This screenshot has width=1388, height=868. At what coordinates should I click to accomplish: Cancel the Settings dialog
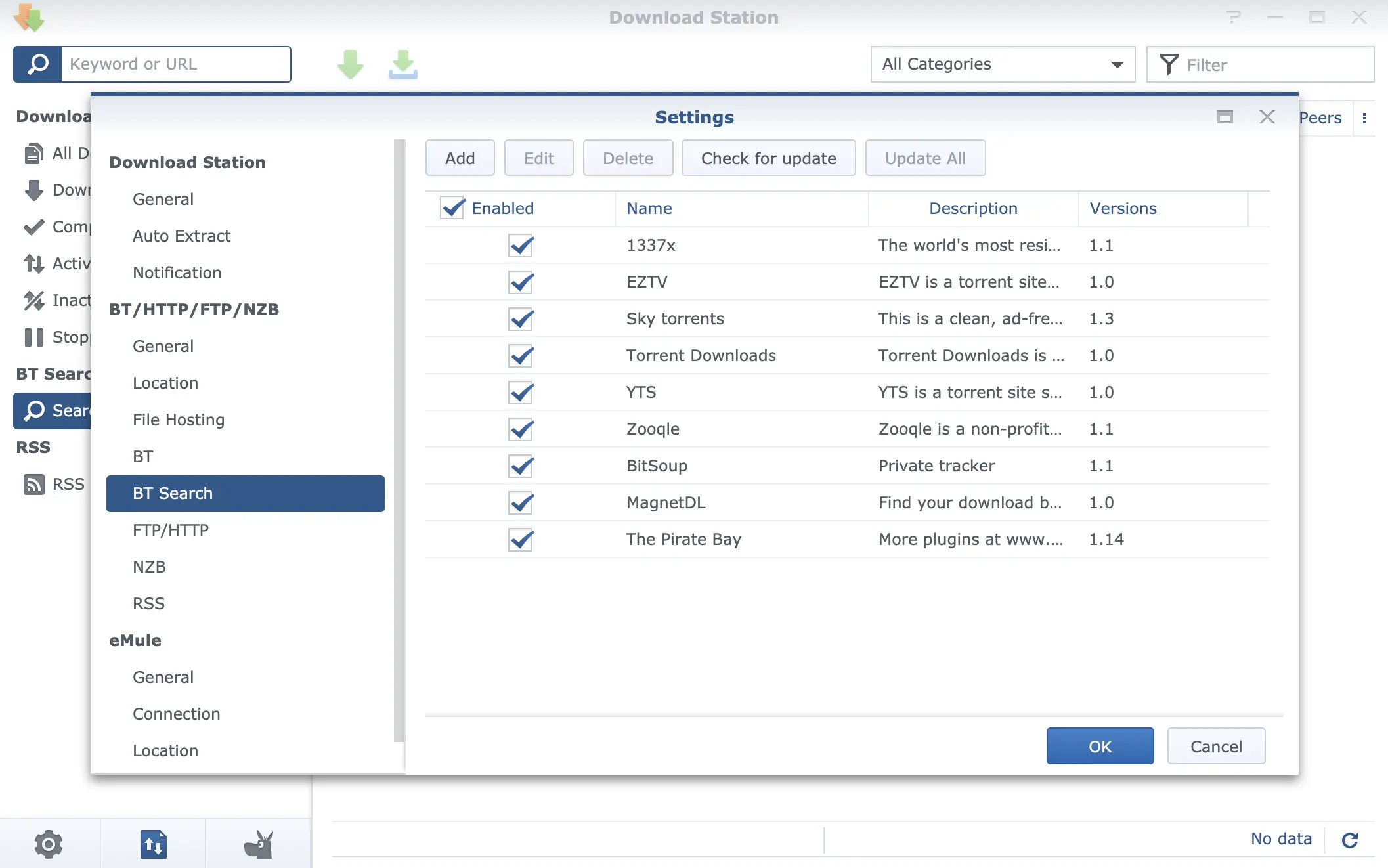1216,747
